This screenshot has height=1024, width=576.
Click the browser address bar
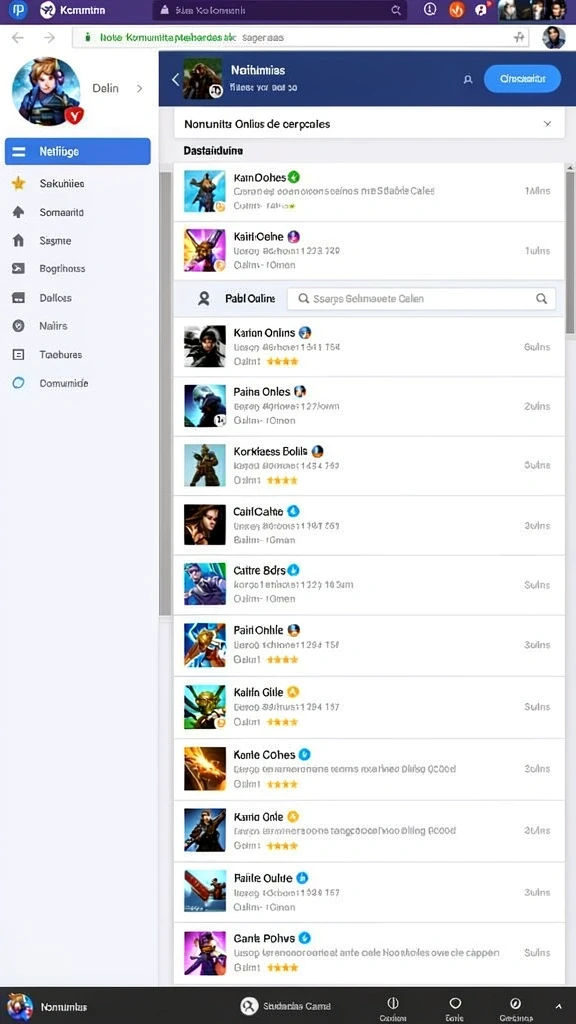click(x=300, y=38)
